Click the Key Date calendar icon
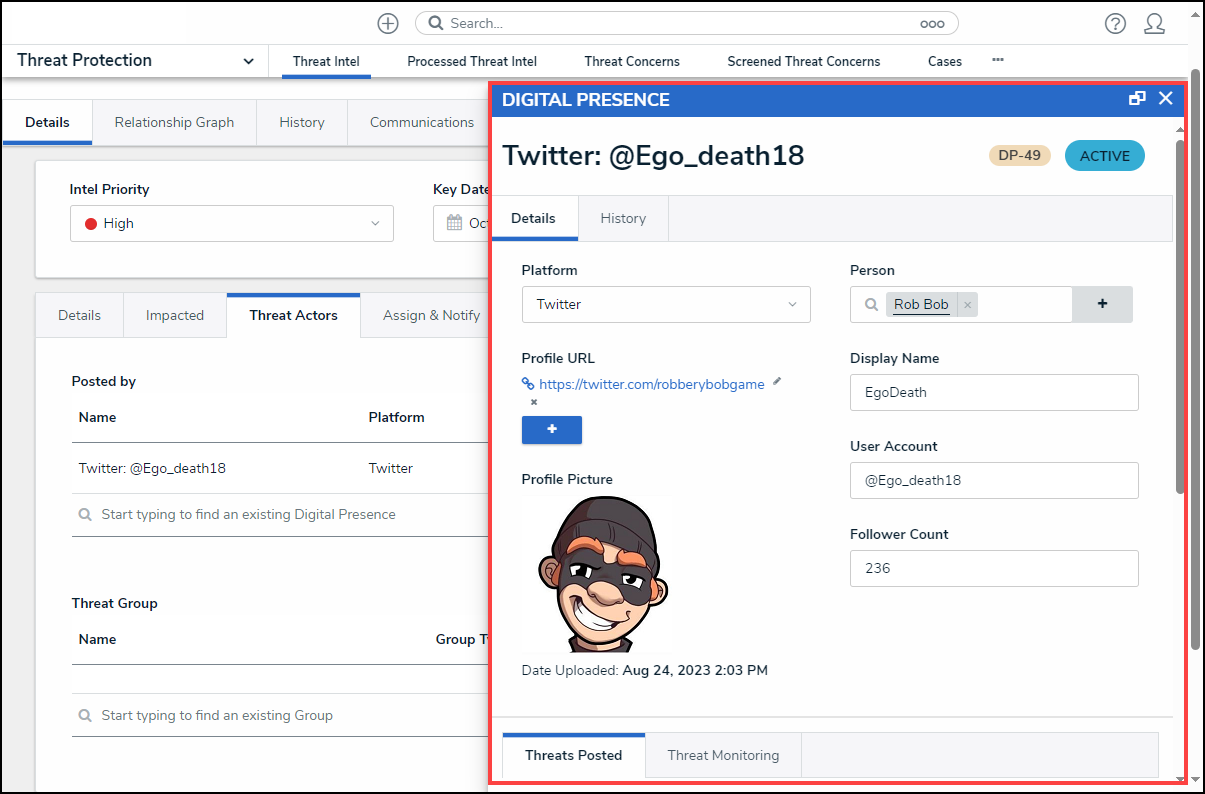The width and height of the screenshot is (1205, 794). (x=454, y=223)
